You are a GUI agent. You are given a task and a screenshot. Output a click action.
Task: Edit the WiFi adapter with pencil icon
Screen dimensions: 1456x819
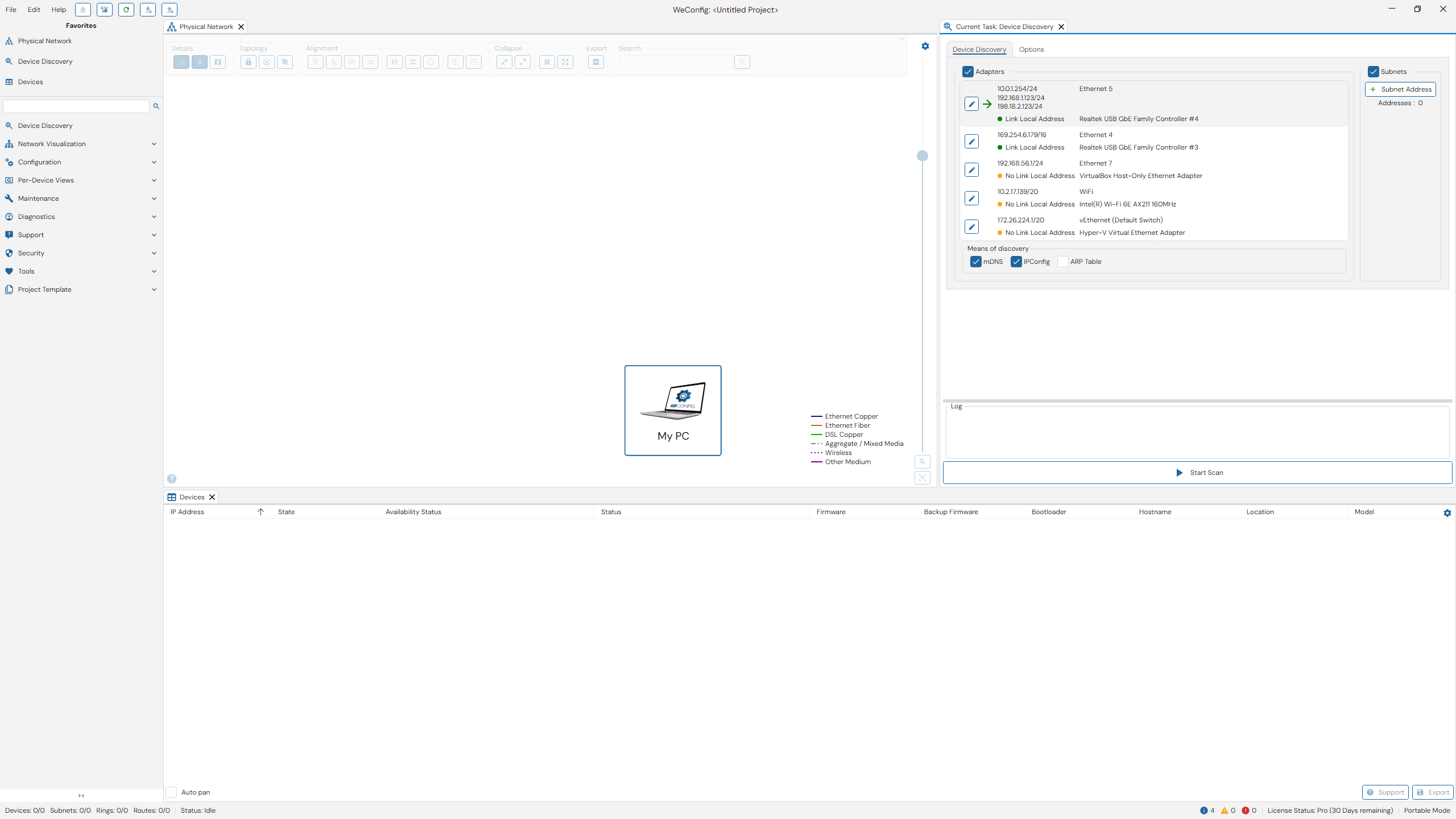coord(971,198)
